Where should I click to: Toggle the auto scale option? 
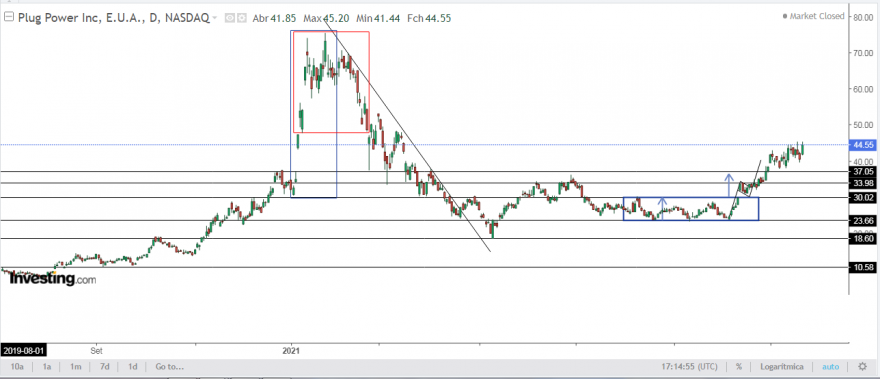click(x=831, y=367)
